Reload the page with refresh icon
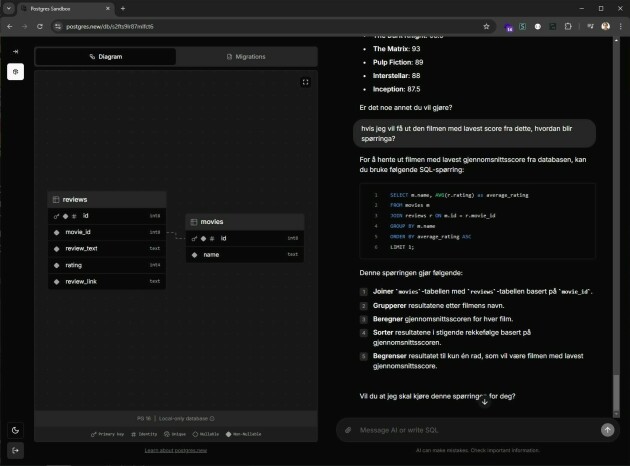This screenshot has height=466, width=630. click(x=40, y=27)
